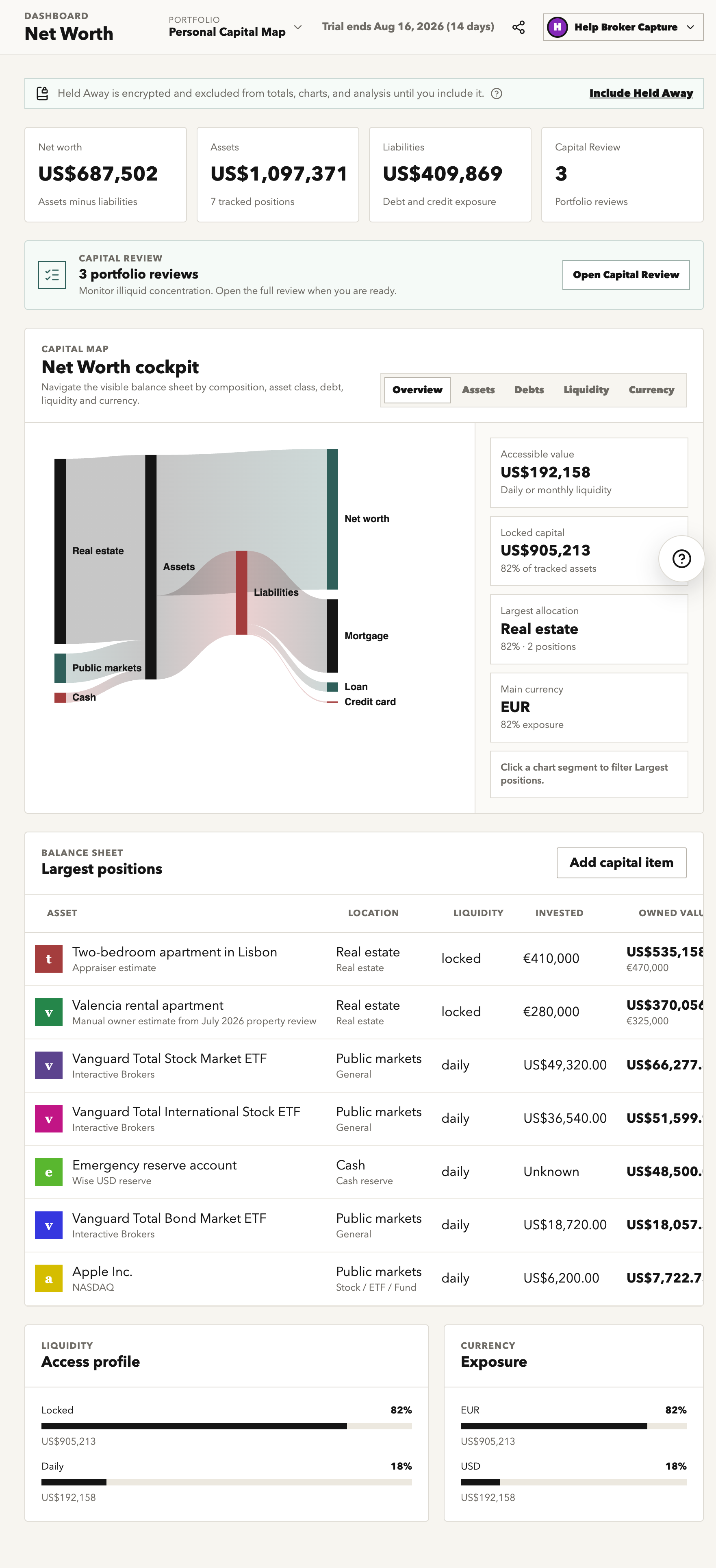
Task: Open Capital Review button
Action: click(x=625, y=275)
